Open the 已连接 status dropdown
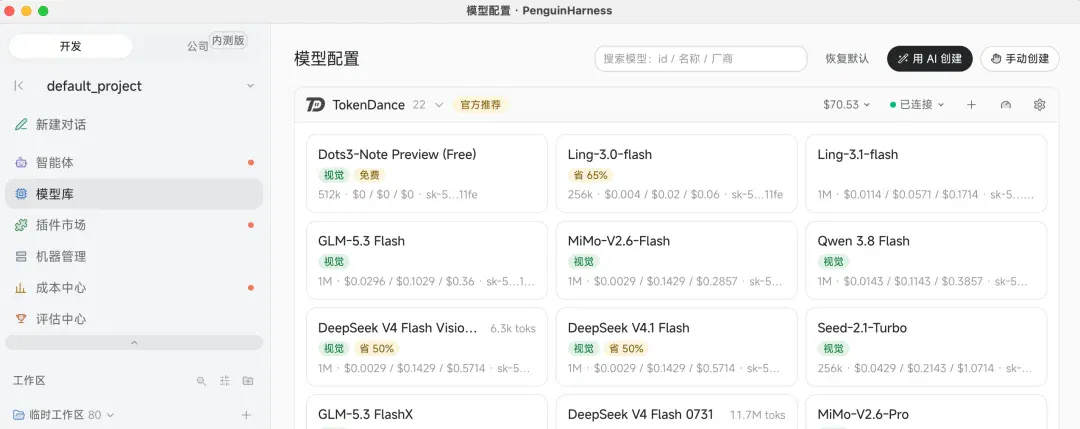 [917, 105]
